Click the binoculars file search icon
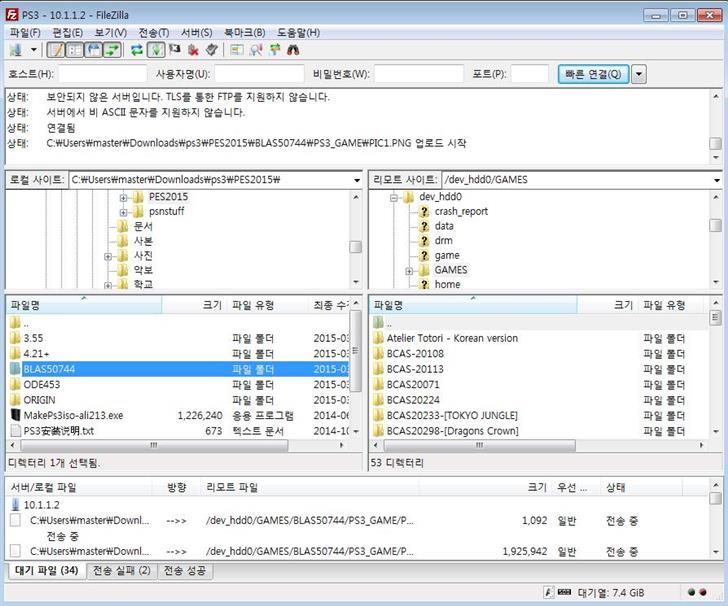728x606 pixels. 293,49
